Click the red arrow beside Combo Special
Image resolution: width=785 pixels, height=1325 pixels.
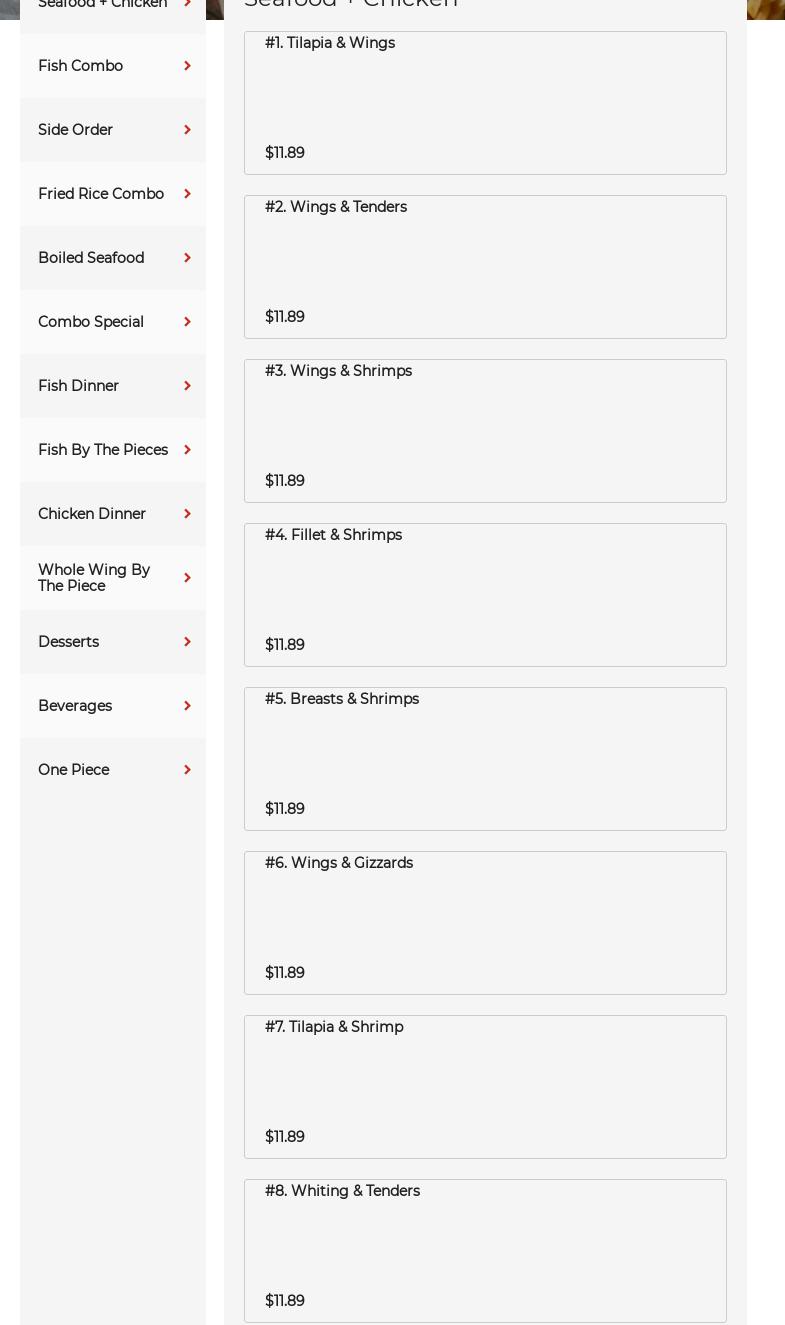[187, 322]
